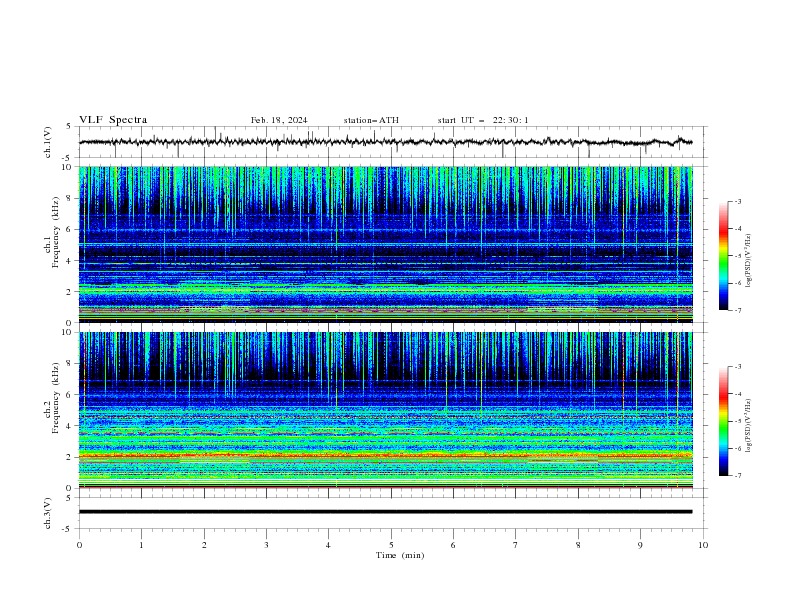Click the red 2 kHz band in ch.2 spectrogram

coord(385,455)
